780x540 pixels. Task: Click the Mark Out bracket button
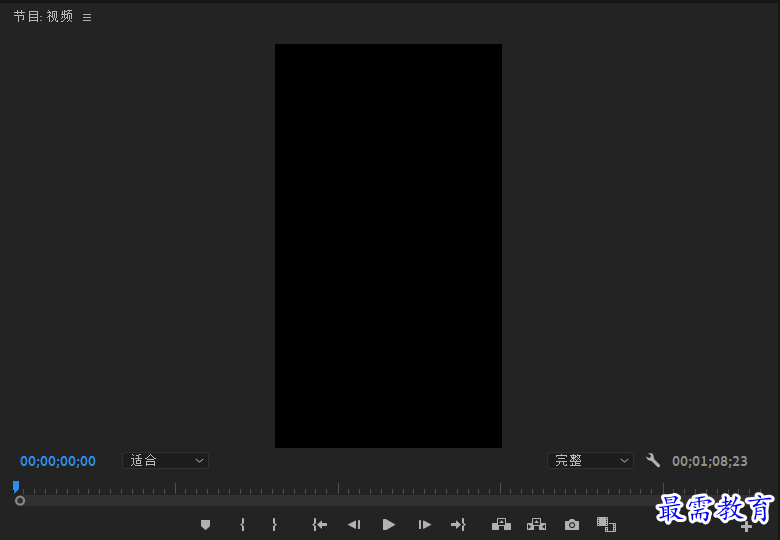[274, 525]
